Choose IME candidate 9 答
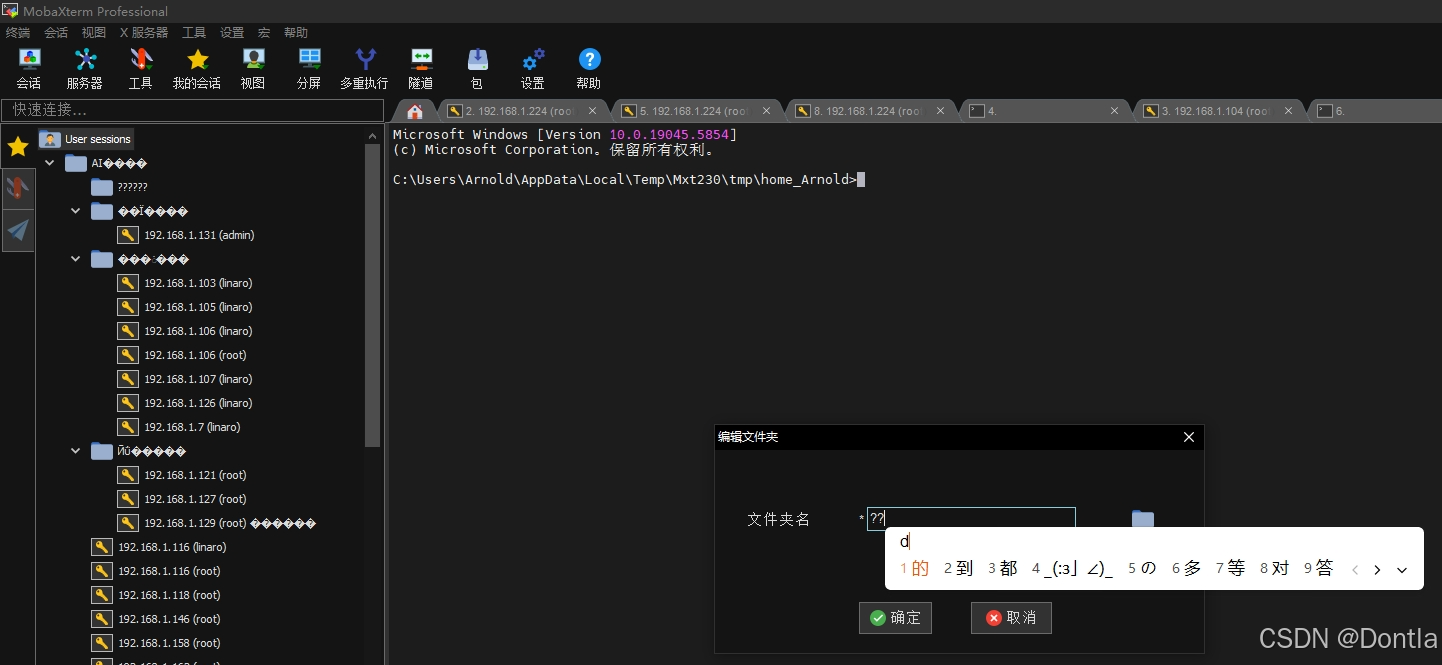 tap(1318, 569)
